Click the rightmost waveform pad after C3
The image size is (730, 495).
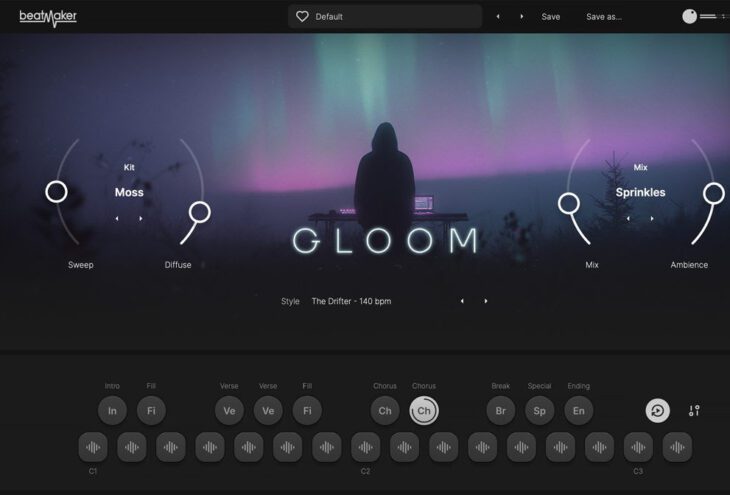677,447
